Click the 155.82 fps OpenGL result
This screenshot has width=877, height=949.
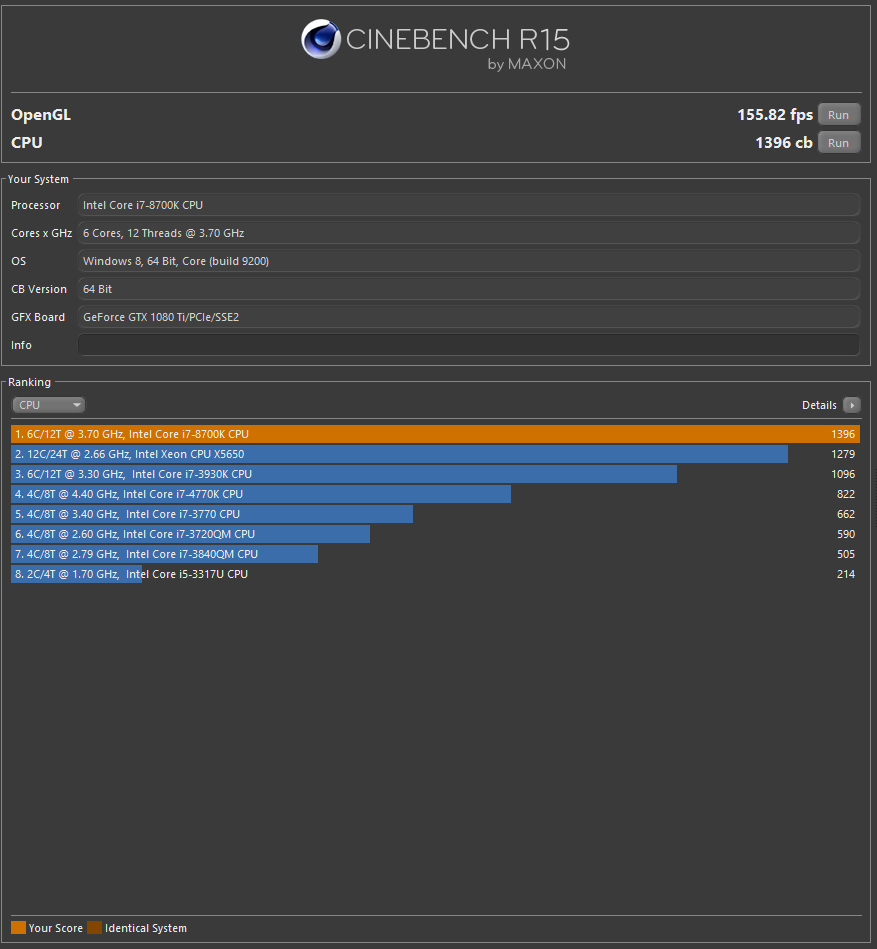[775, 114]
